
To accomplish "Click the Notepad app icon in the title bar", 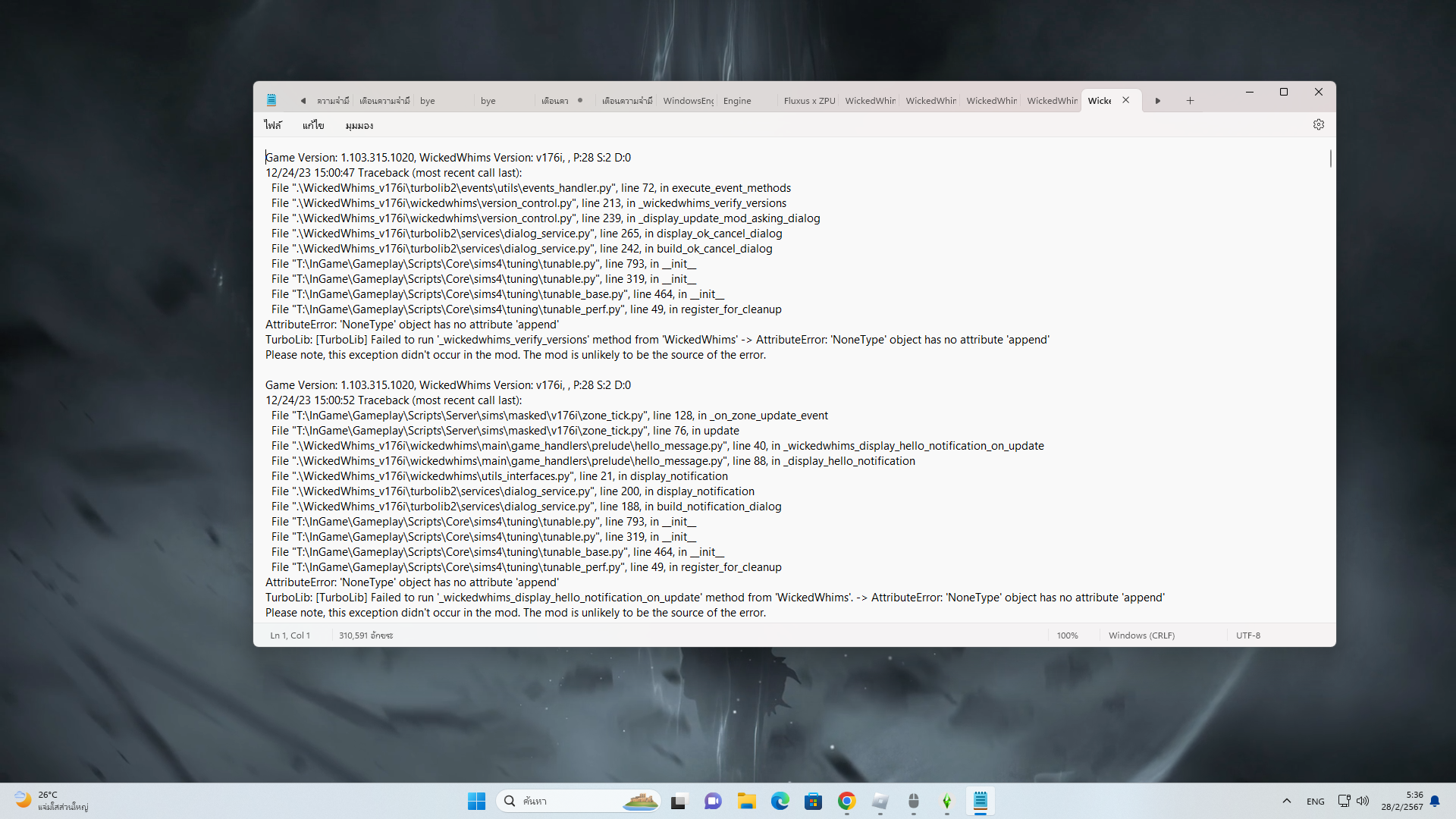I will click(271, 100).
